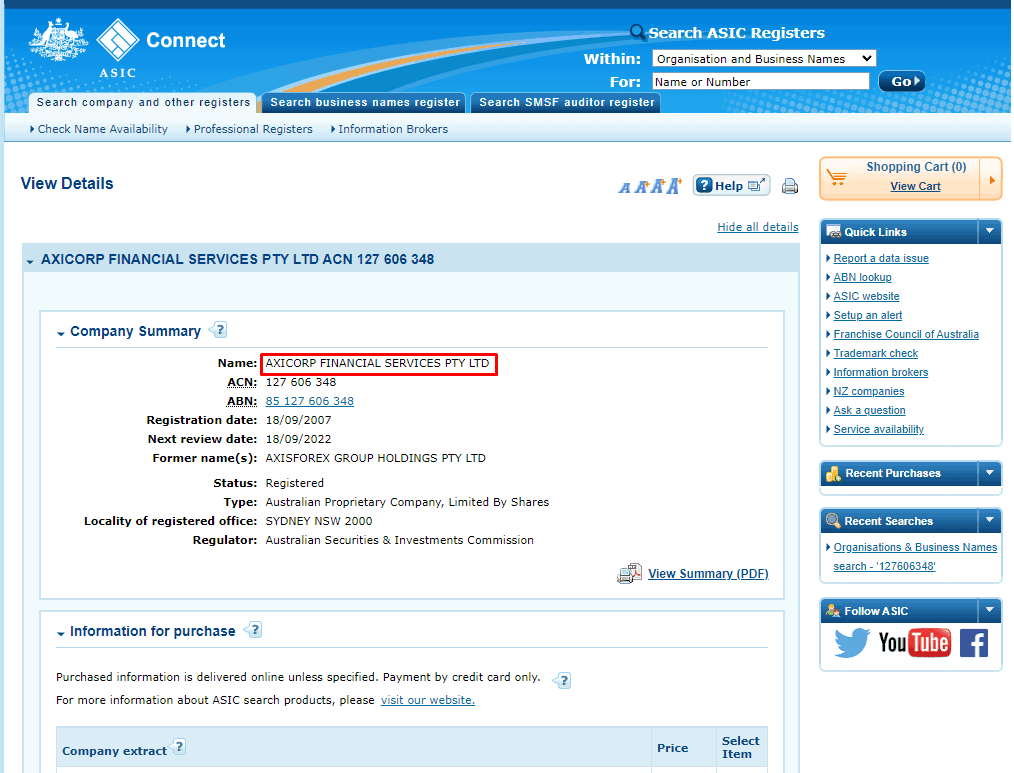Click the help icon after 'credit card only'
1014x773 pixels.
point(563,680)
